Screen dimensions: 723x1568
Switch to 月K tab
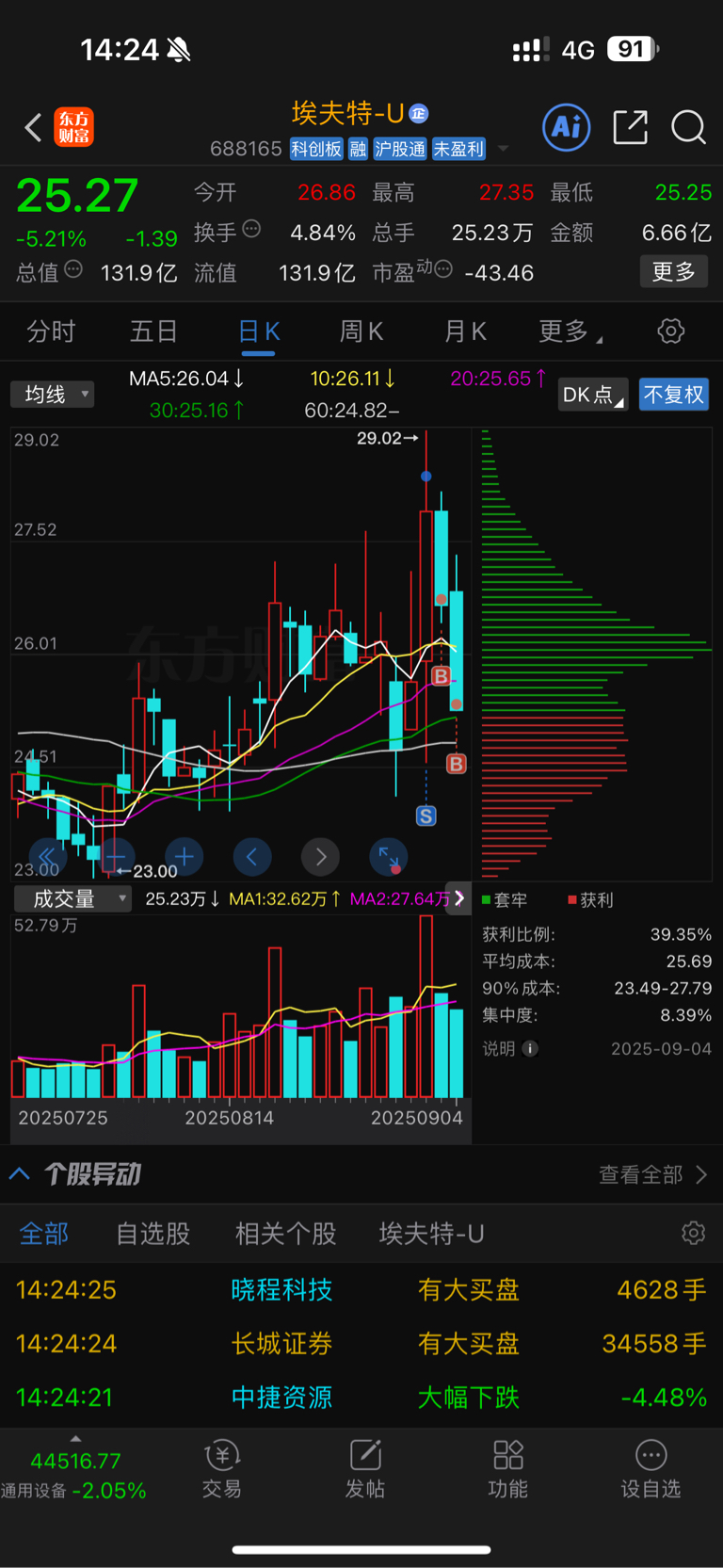click(465, 331)
